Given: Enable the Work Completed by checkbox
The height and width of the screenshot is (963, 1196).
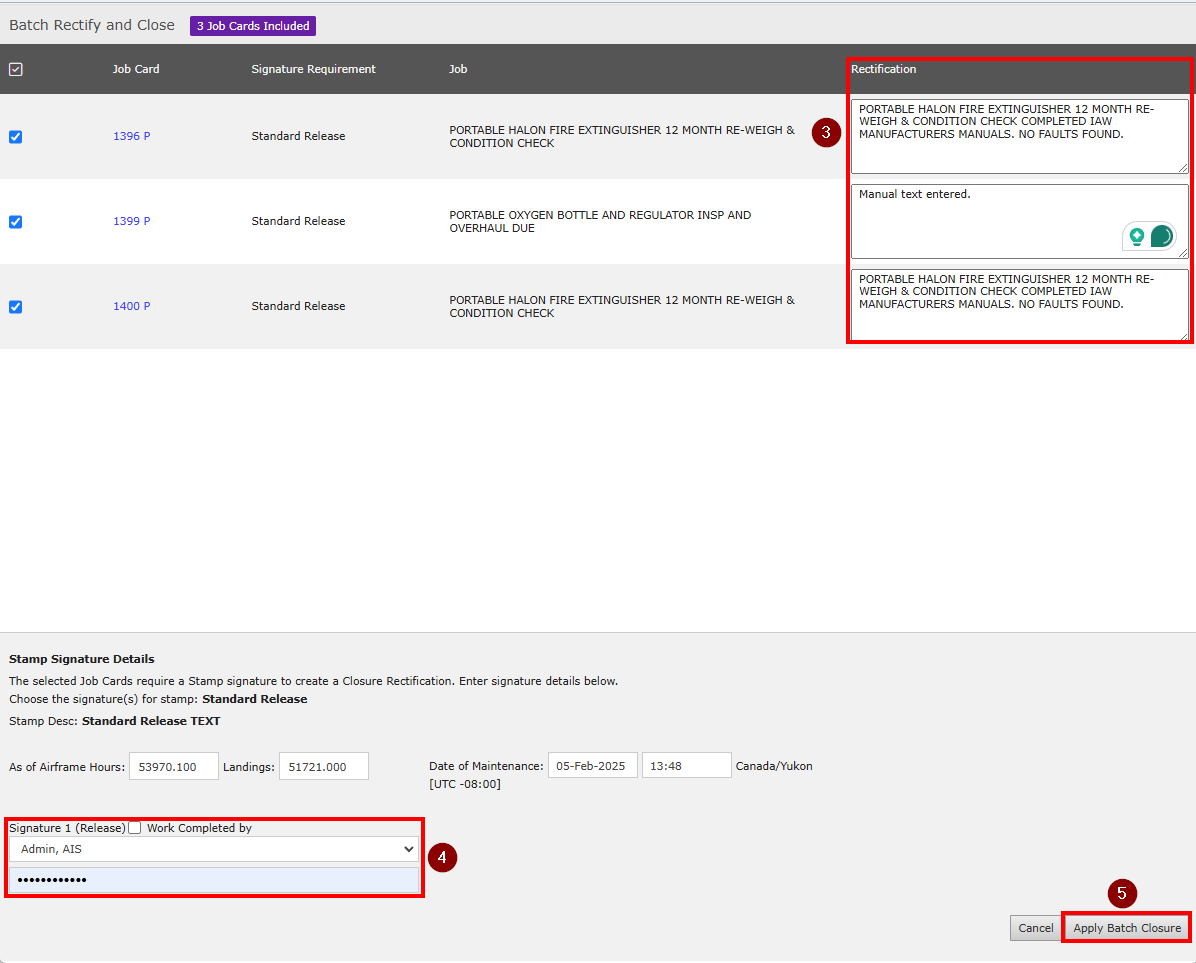Looking at the screenshot, I should 135,828.
